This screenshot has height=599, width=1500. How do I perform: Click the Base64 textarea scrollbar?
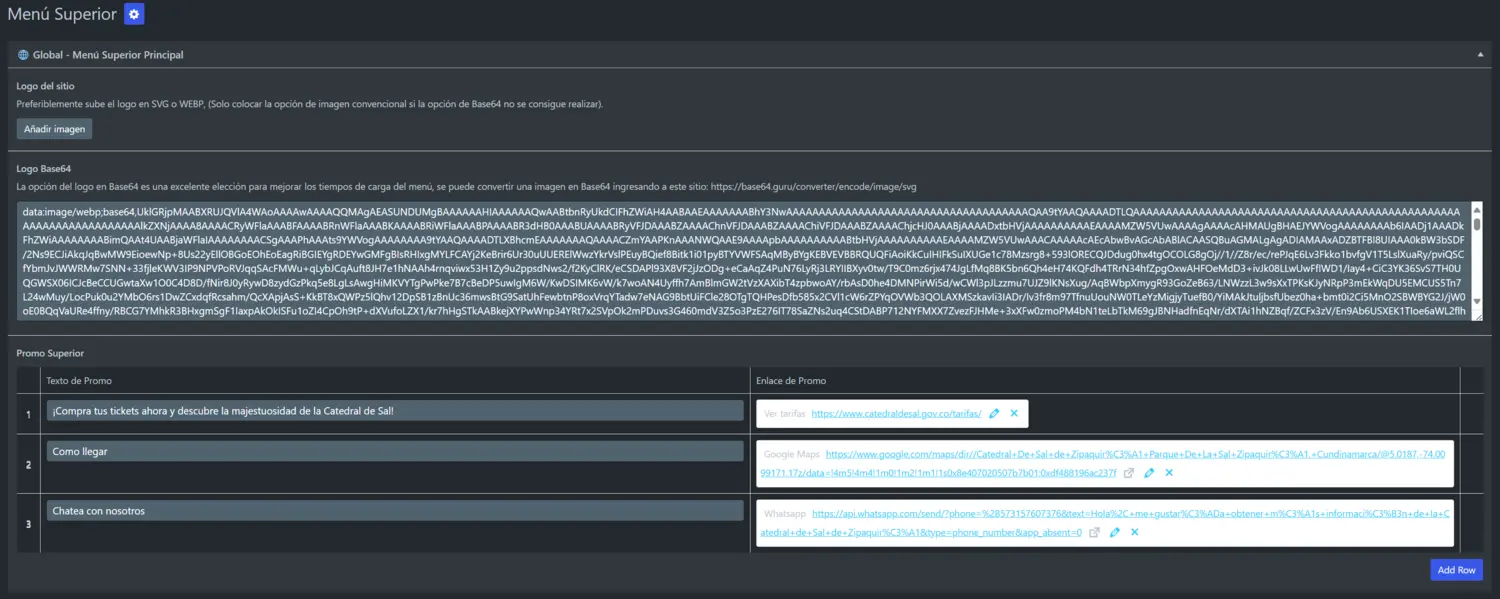click(x=1476, y=260)
